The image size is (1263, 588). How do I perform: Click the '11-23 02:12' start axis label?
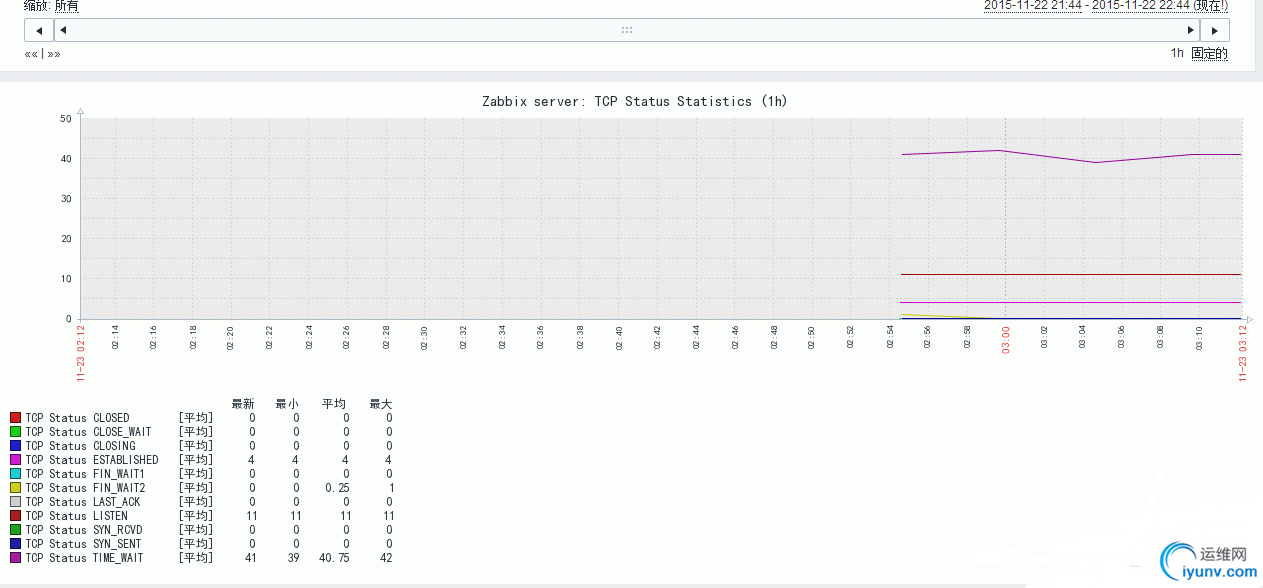81,352
